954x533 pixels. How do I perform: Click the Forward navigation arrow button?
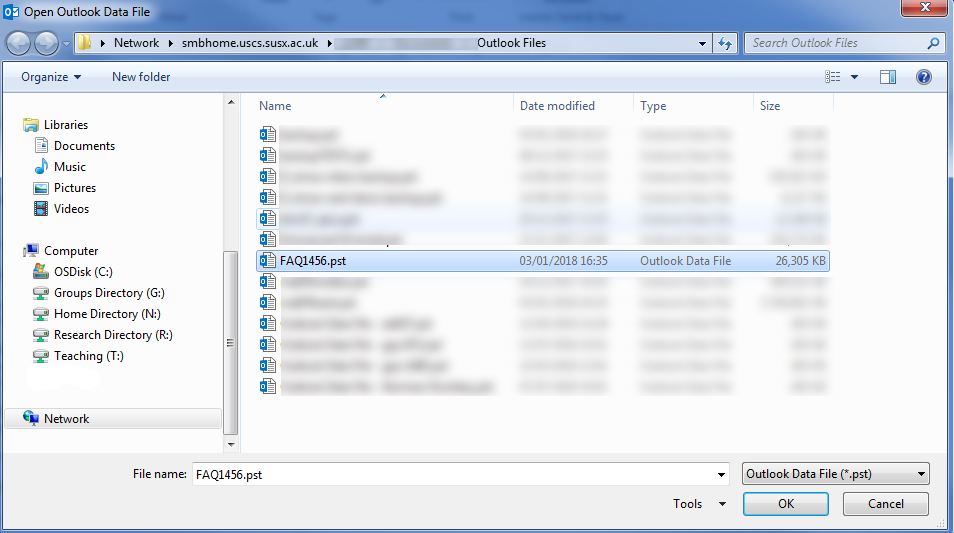[46, 43]
